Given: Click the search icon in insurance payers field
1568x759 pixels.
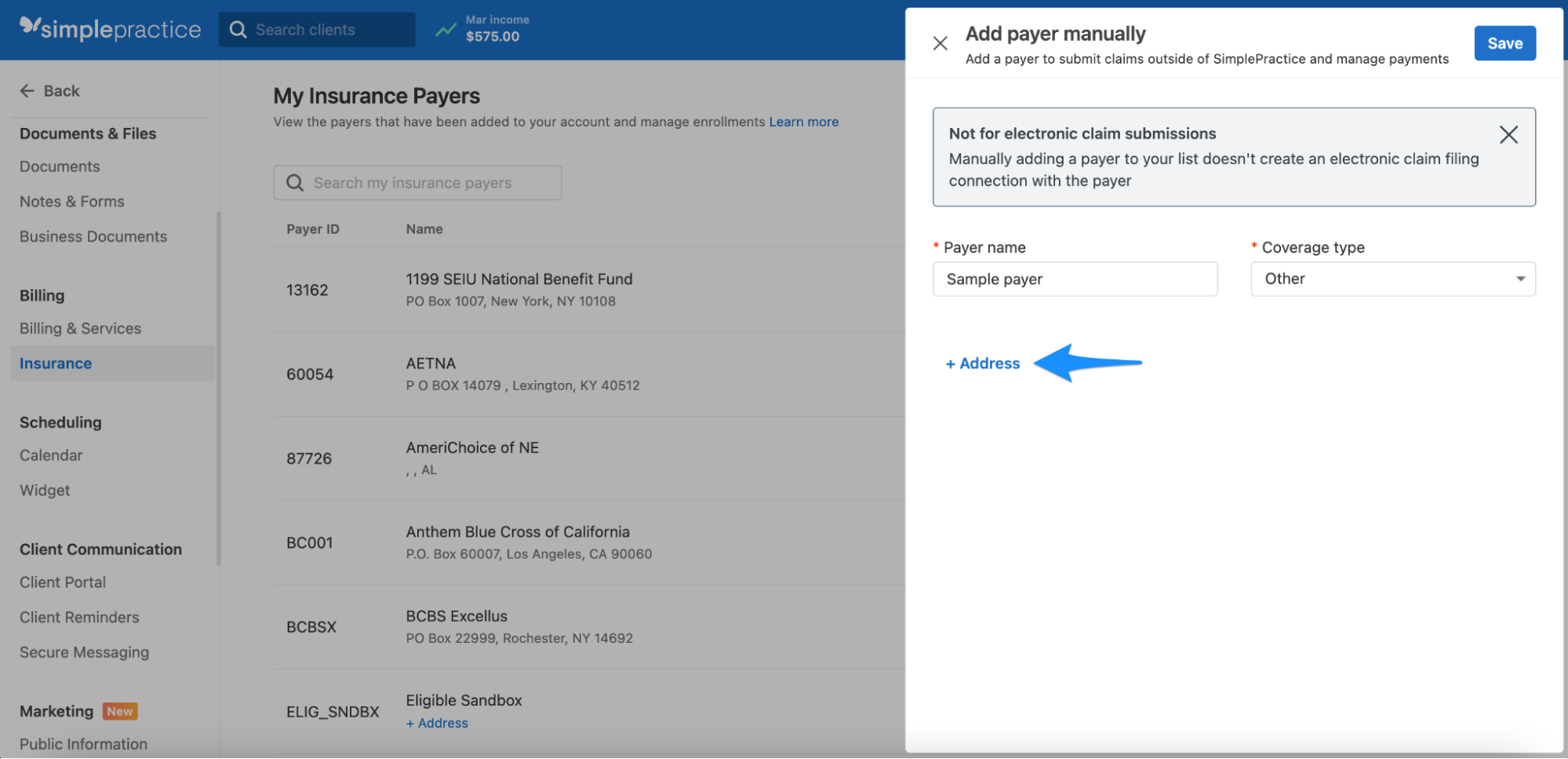Looking at the screenshot, I should (294, 182).
